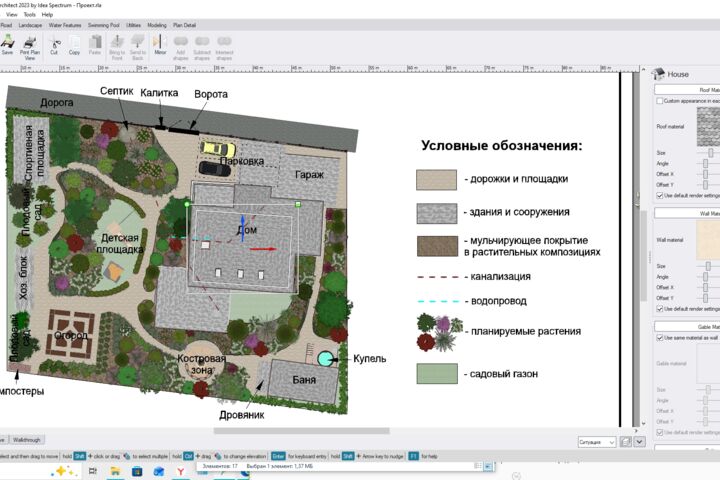Click the Wall material texture swatch
720x480 pixels.
coord(708,240)
